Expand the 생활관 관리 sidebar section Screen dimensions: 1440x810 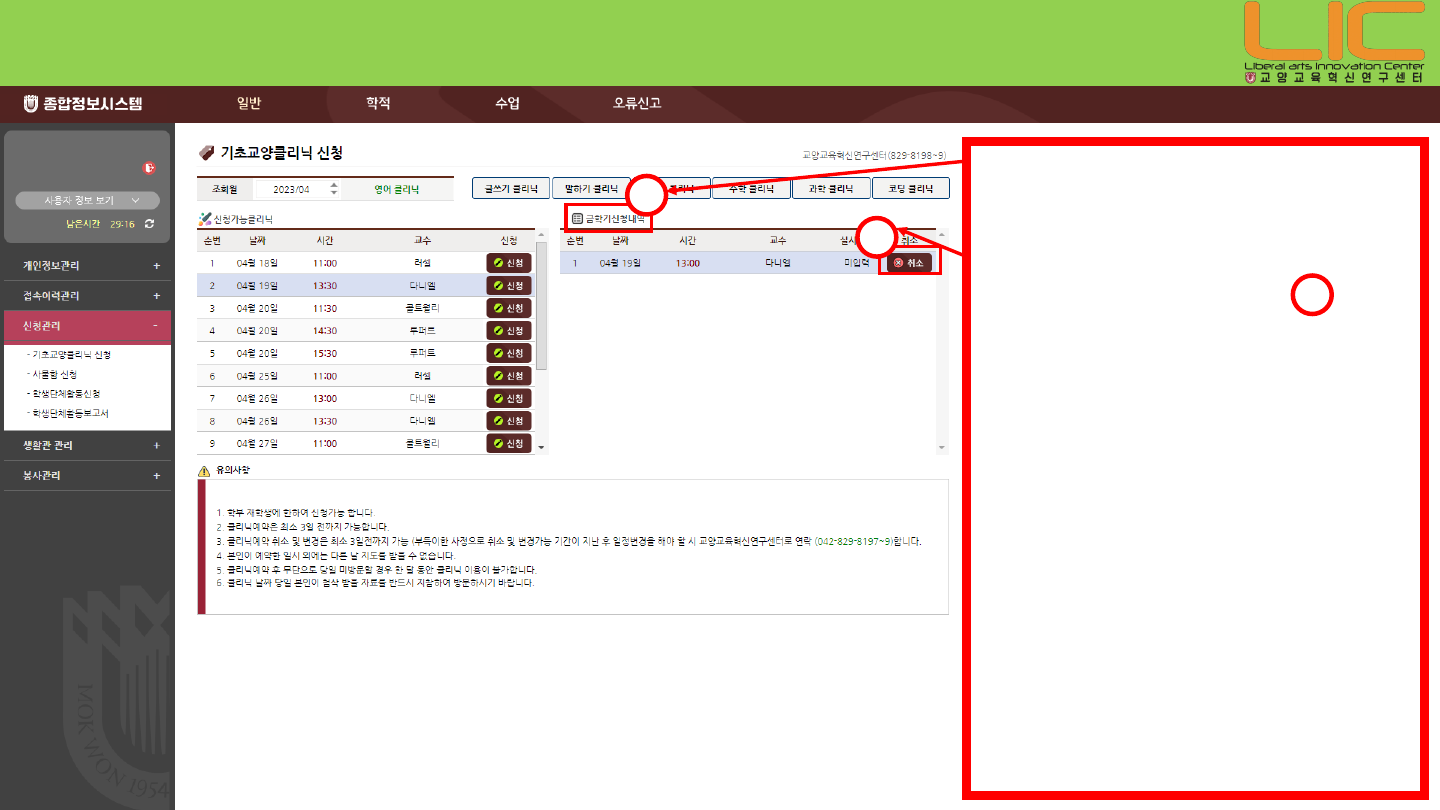tap(156, 446)
